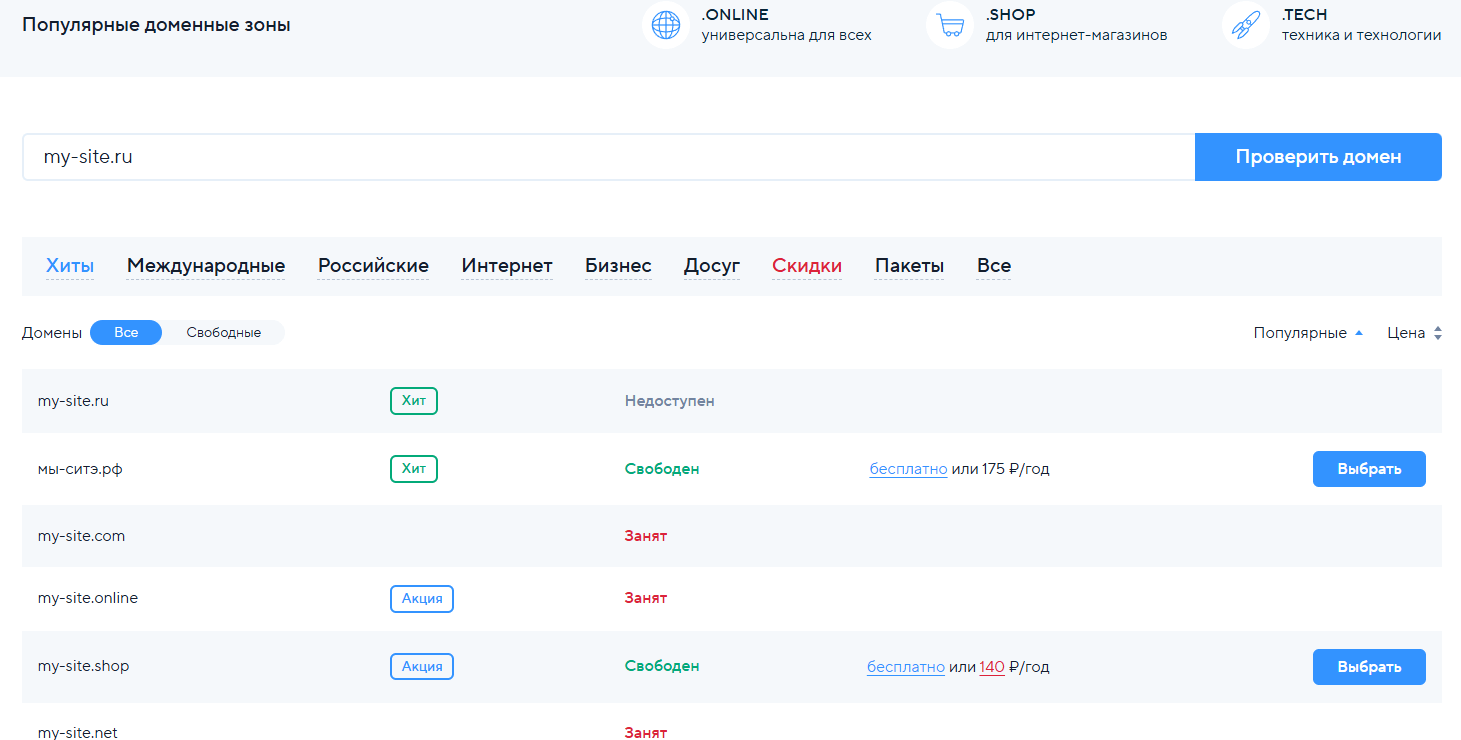The width and height of the screenshot is (1461, 740).
Task: Switch domain filter to Свободные
Action: tap(223, 333)
